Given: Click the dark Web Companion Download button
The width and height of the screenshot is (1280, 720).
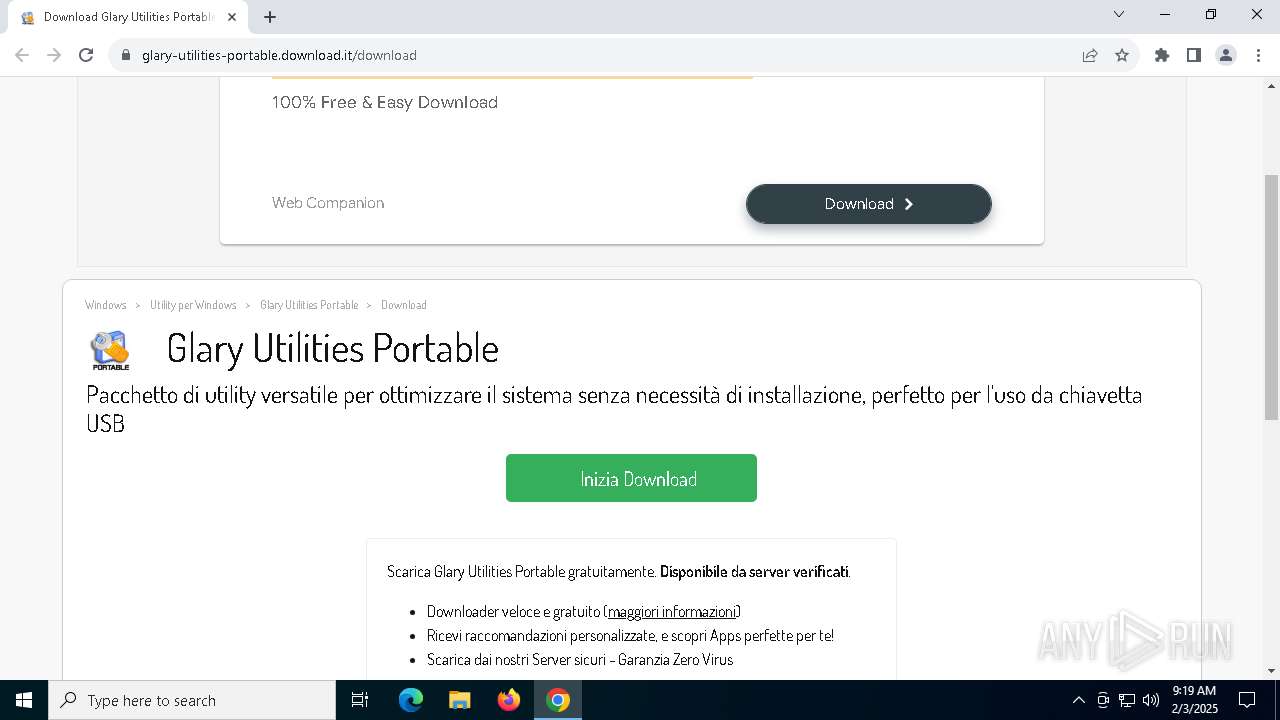Looking at the screenshot, I should (869, 204).
